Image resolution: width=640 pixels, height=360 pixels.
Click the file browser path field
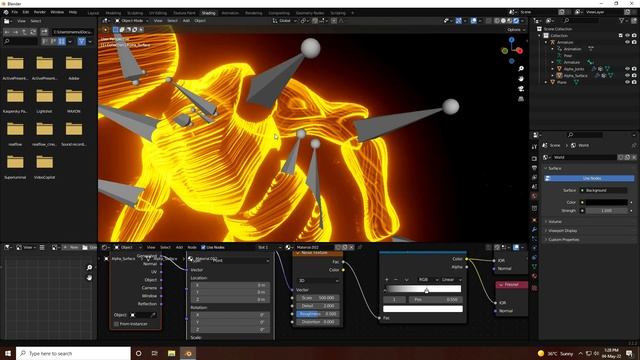[73, 32]
